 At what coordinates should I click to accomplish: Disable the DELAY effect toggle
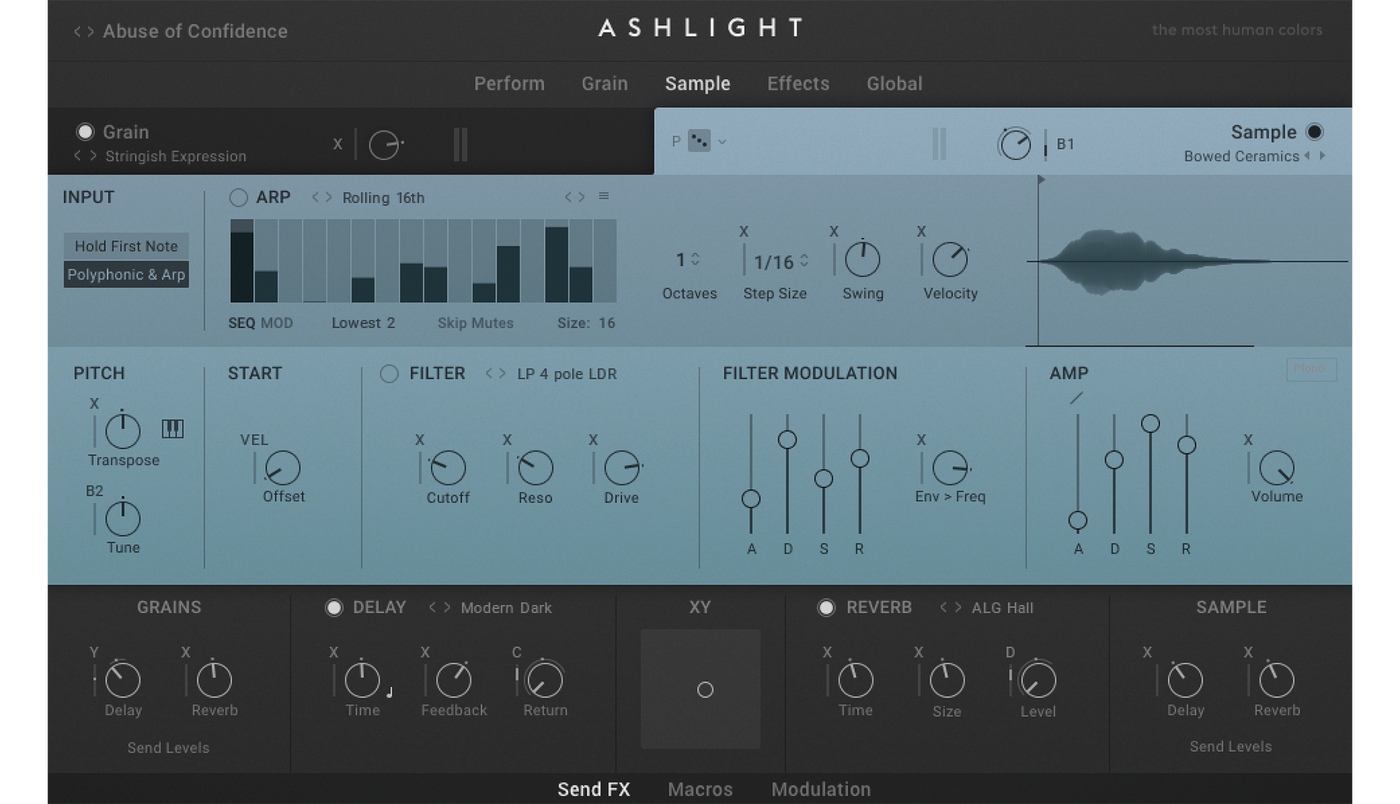click(x=334, y=608)
